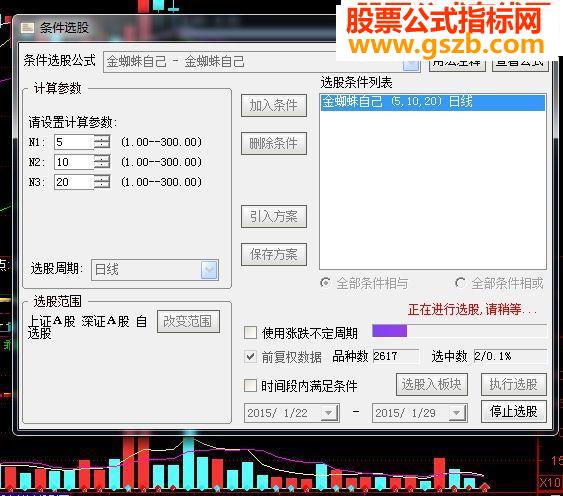Uncheck the 前复权数据 checkbox
The image size is (563, 496).
point(250,357)
